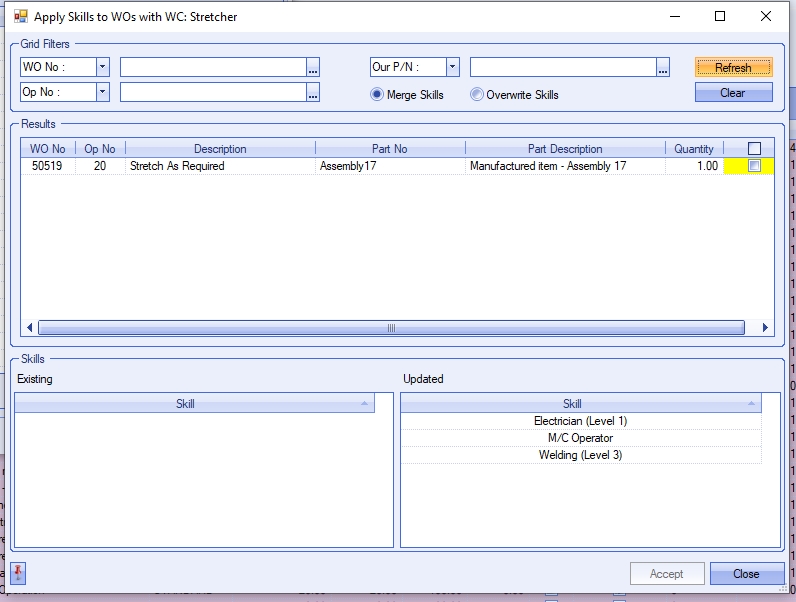The height and width of the screenshot is (602, 796).
Task: Maximize the Apply Skills window
Action: (720, 17)
